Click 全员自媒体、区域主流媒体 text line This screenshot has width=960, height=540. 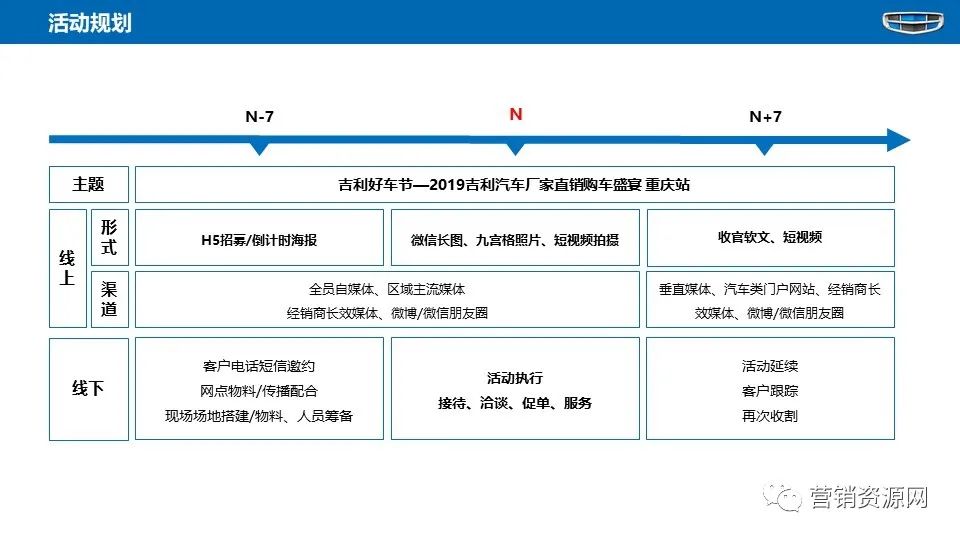[387, 289]
